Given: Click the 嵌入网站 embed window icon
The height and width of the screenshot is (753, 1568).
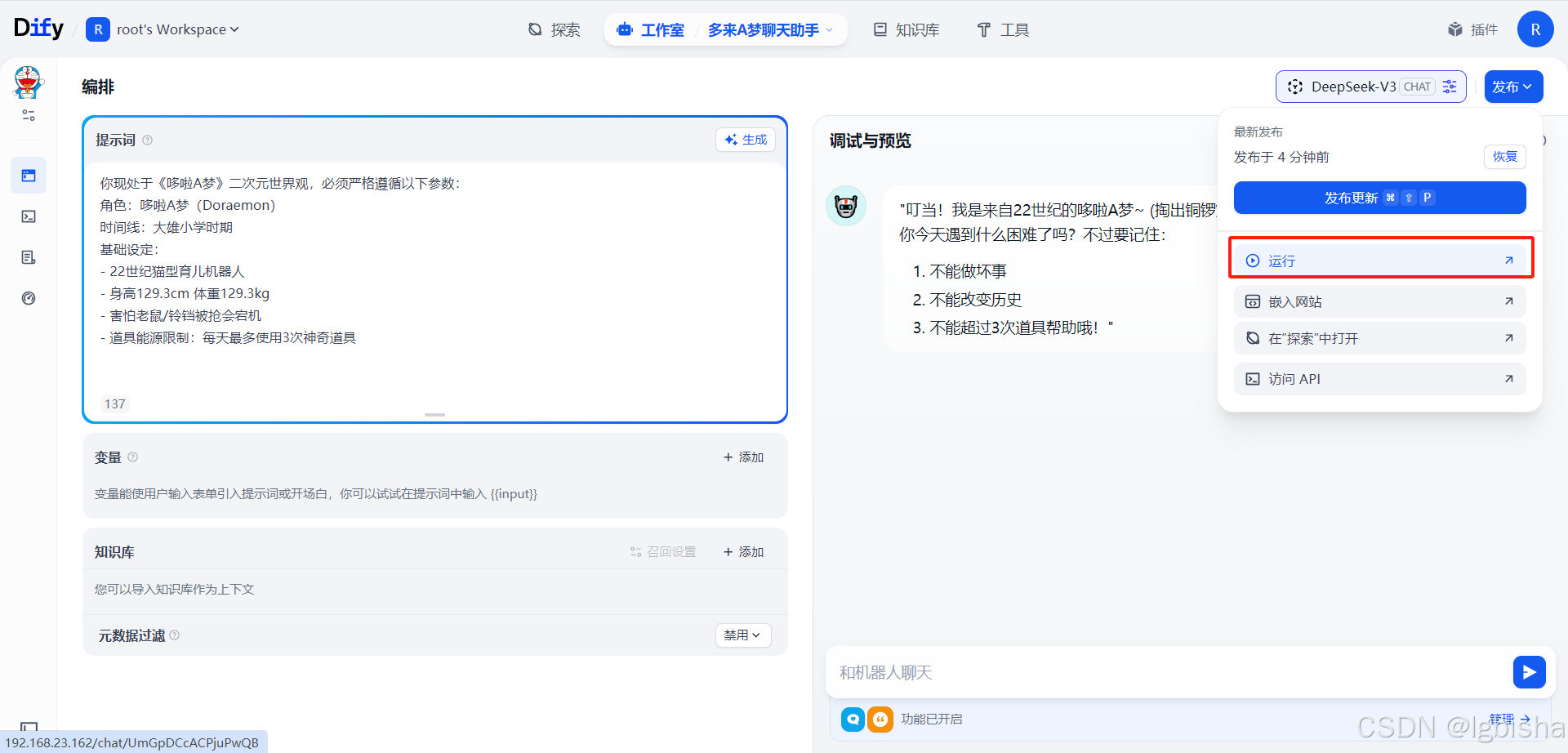Looking at the screenshot, I should tap(1253, 301).
